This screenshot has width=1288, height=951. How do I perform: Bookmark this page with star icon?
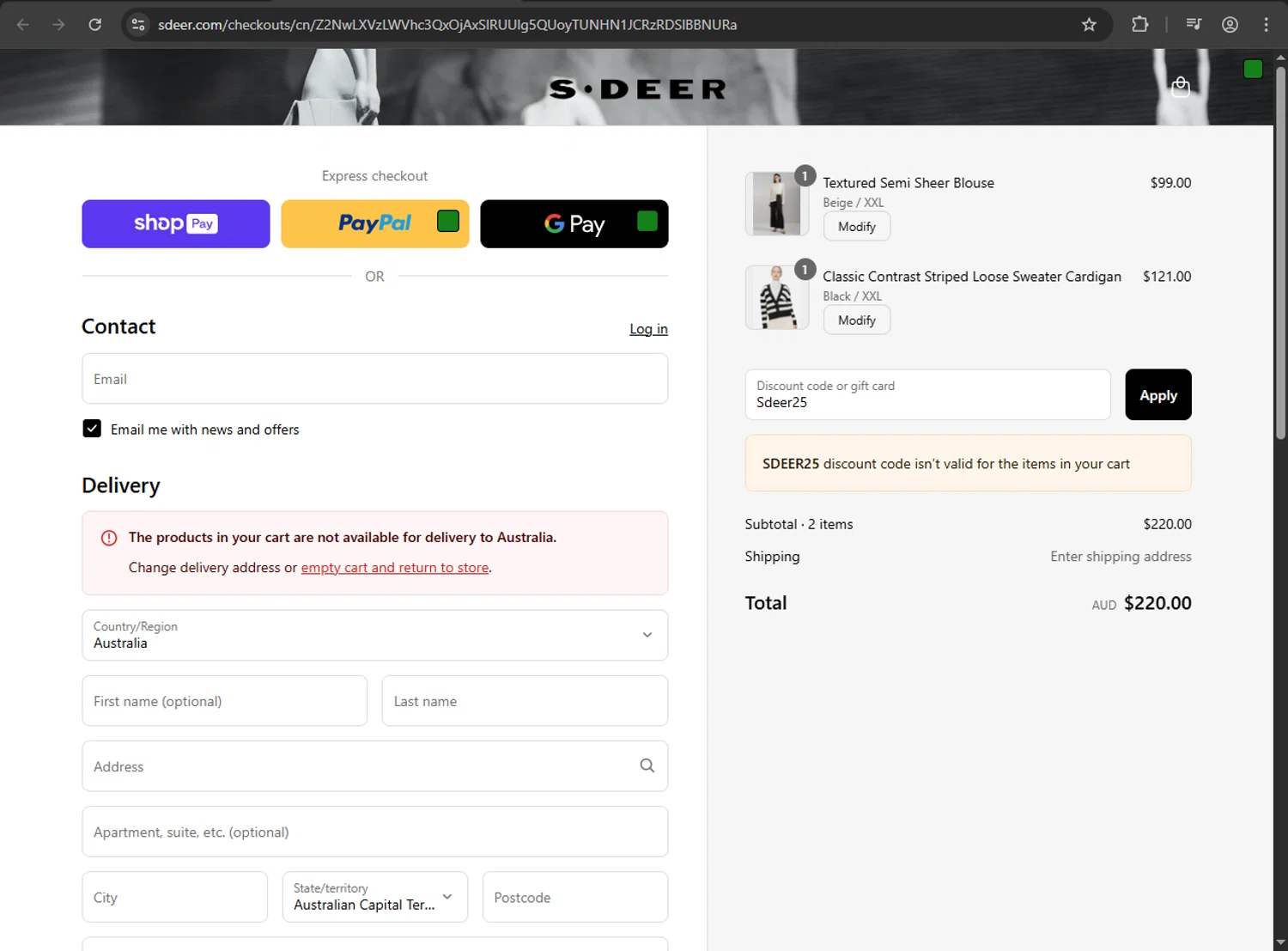point(1089,25)
